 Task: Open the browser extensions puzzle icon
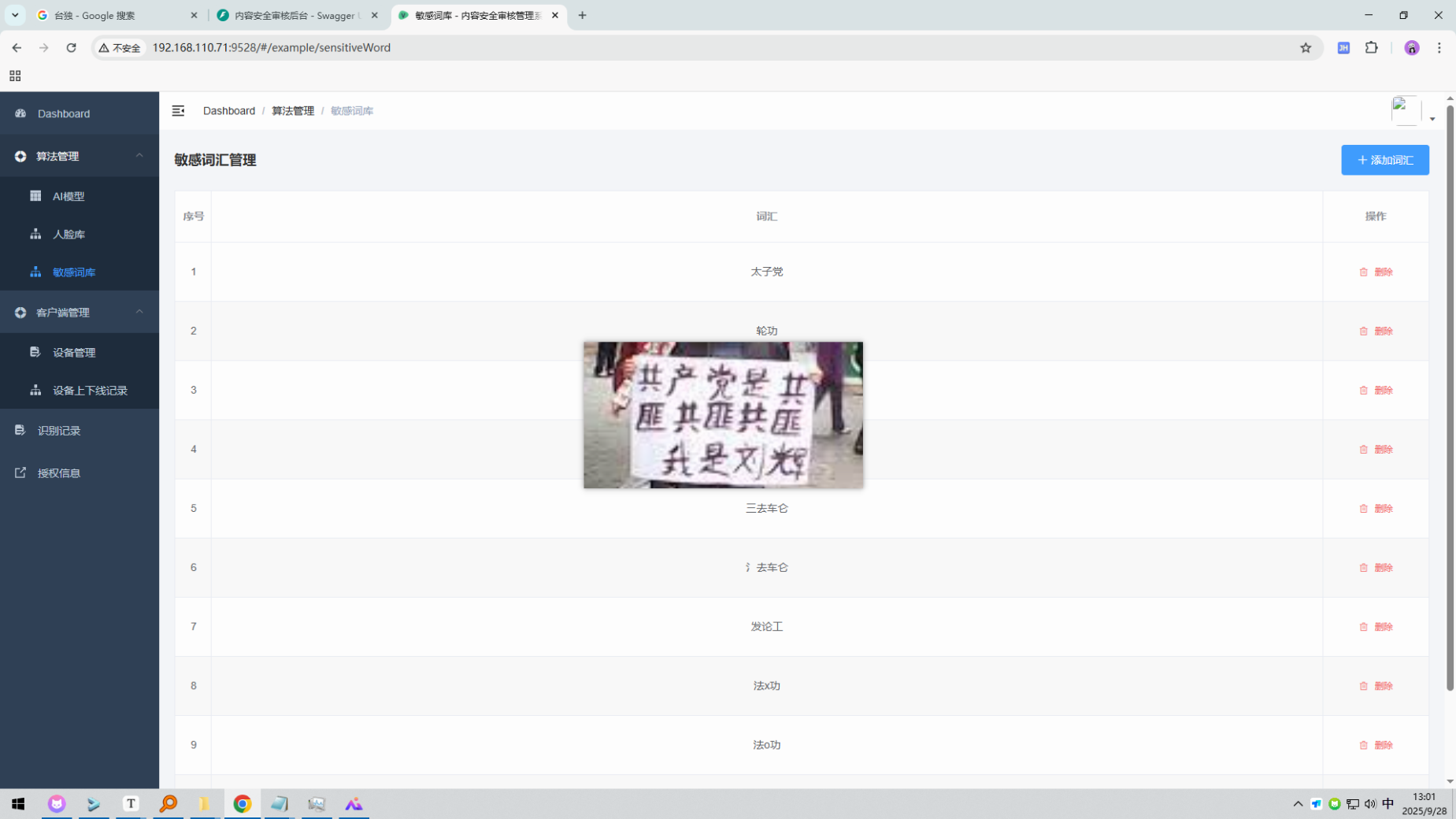1372,48
